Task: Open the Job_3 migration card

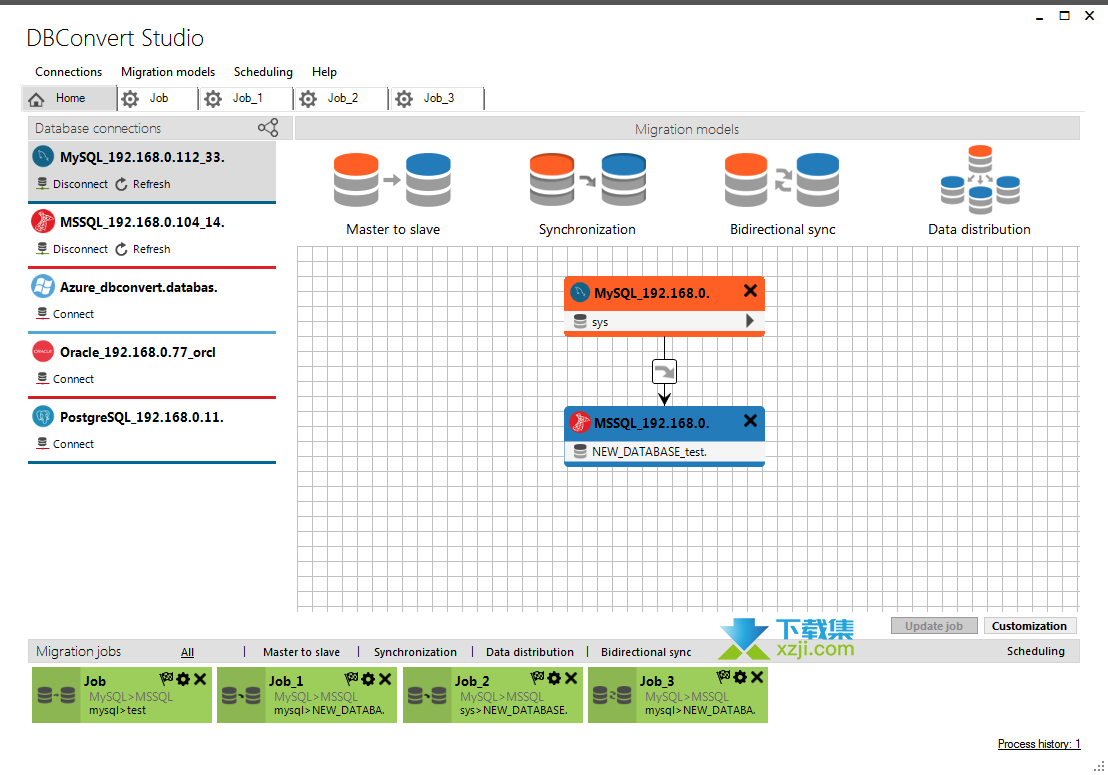Action: coord(678,695)
